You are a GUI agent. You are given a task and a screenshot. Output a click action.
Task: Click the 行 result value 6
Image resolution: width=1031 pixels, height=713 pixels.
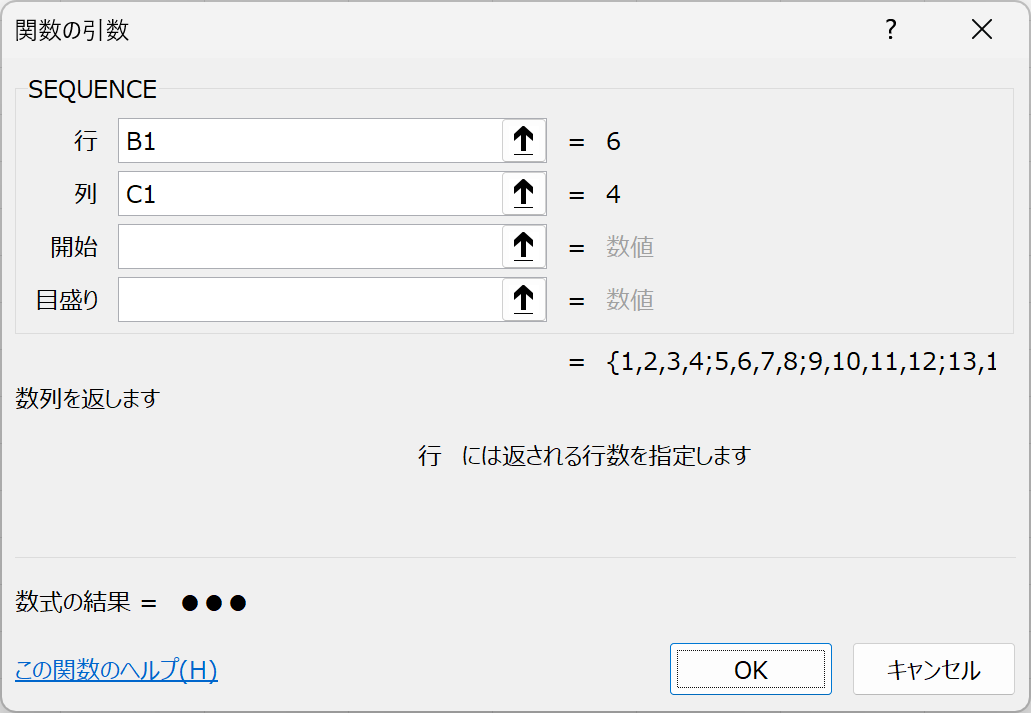coord(613,141)
